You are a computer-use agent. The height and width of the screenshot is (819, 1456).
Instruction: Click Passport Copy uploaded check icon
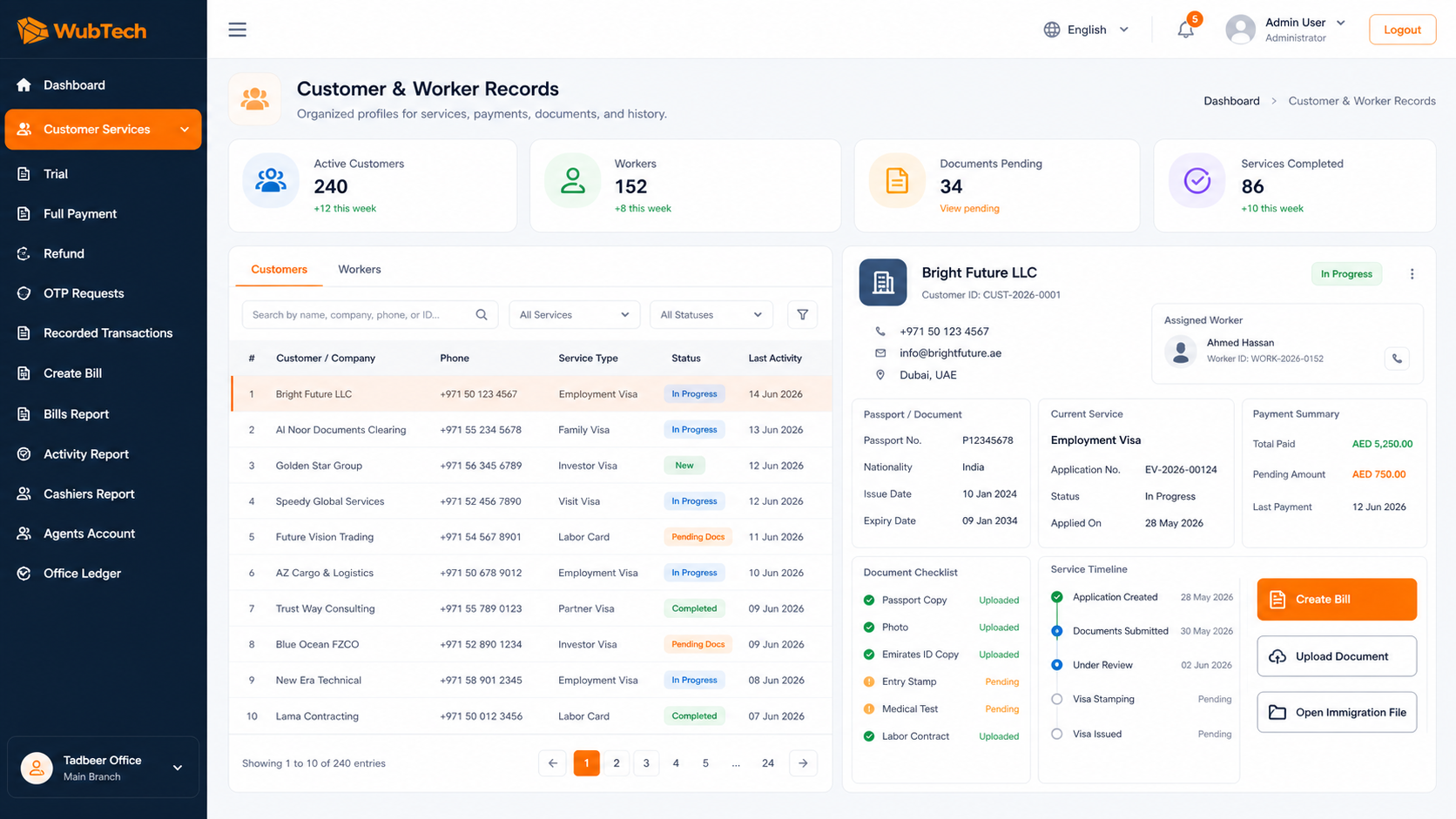click(x=869, y=600)
